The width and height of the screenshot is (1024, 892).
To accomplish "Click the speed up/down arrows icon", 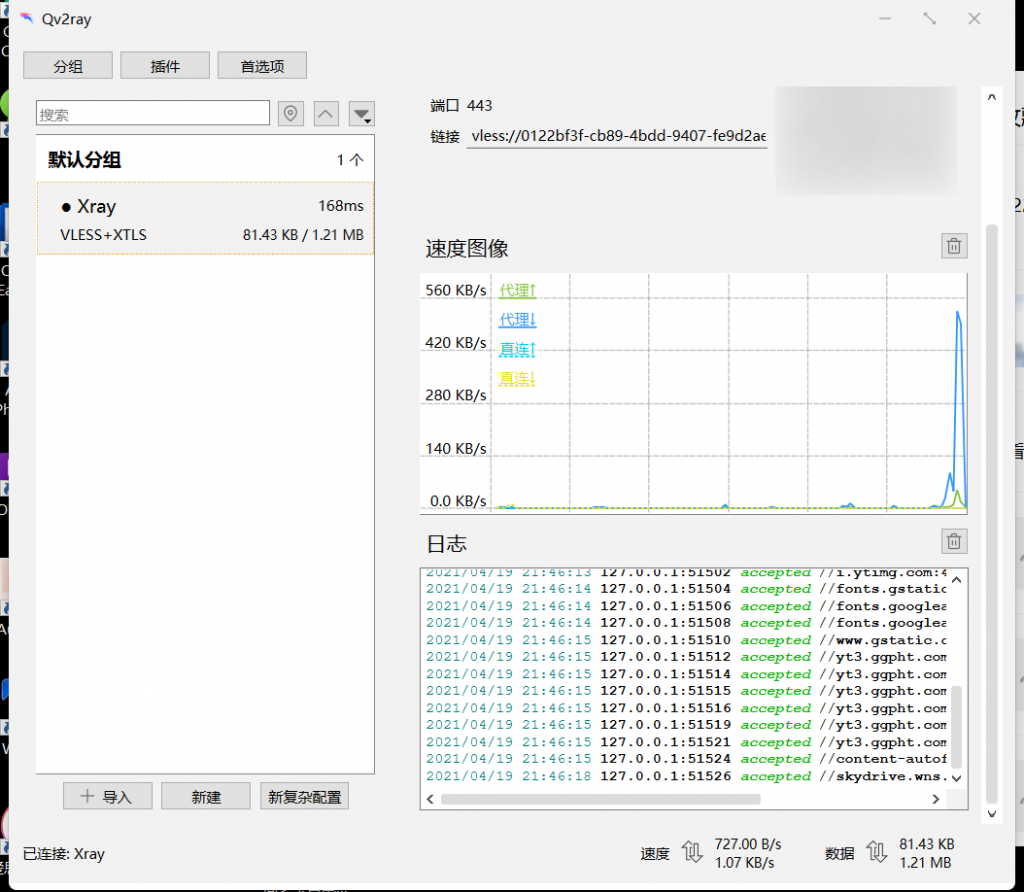I will pos(692,852).
